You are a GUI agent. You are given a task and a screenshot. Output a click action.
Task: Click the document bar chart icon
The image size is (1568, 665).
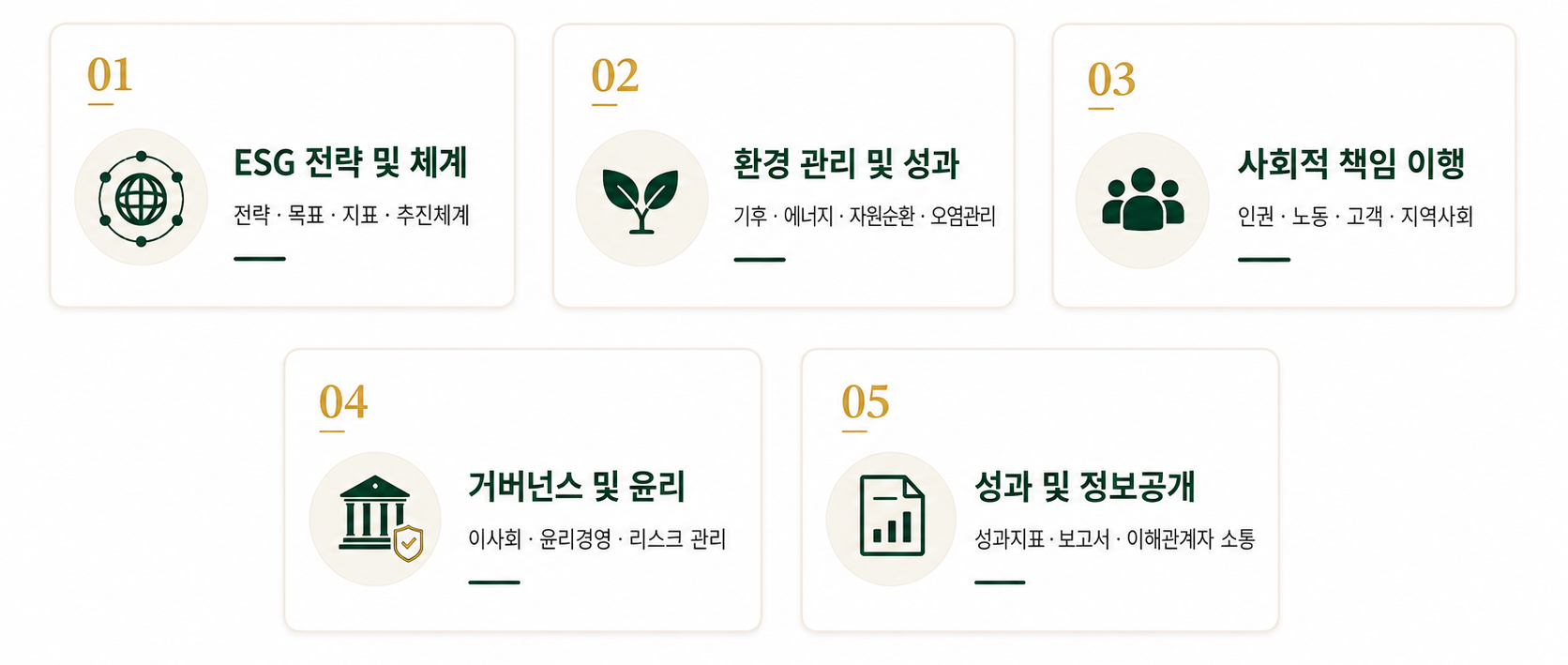coord(892,515)
